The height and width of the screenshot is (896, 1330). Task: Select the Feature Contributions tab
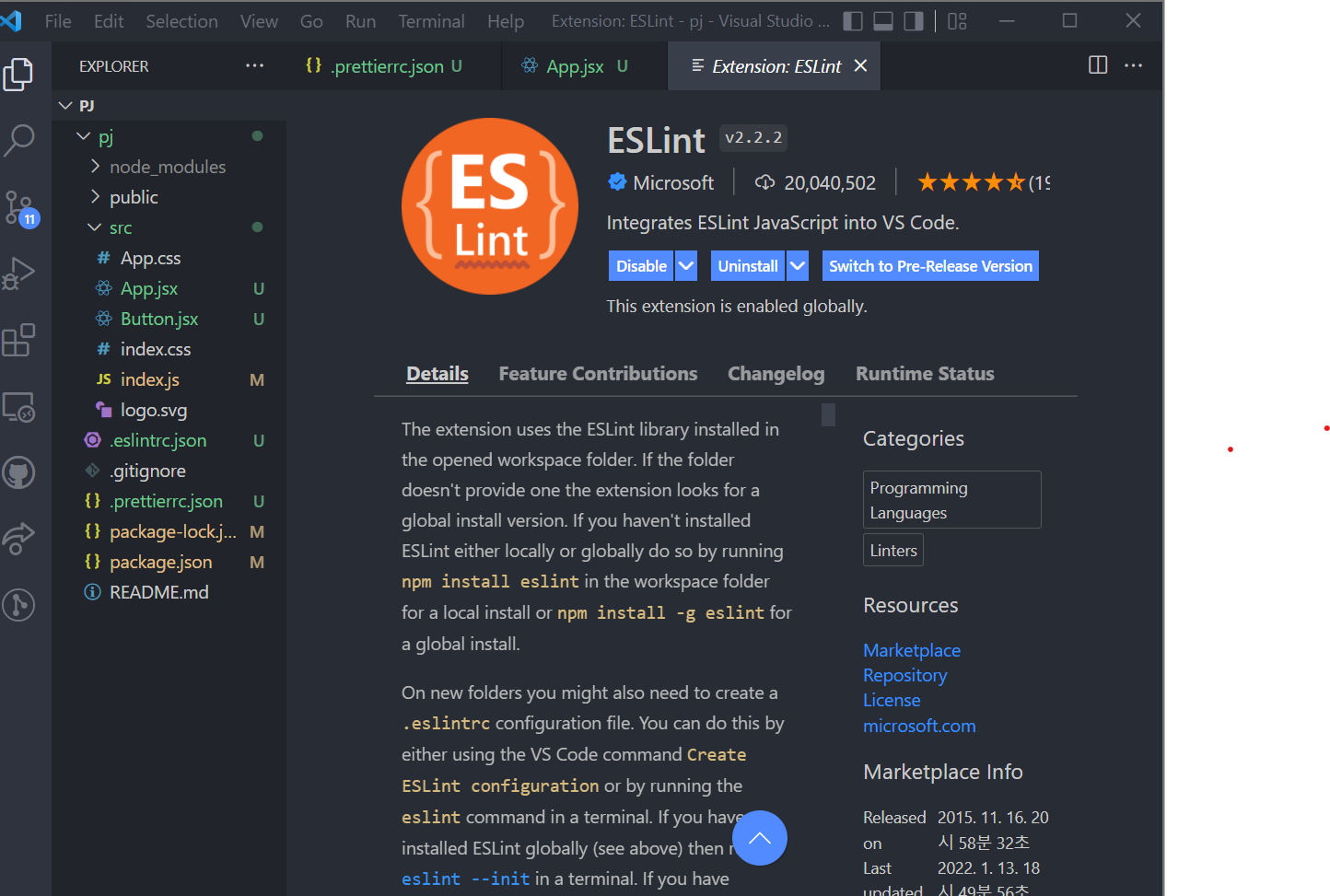pos(598,374)
